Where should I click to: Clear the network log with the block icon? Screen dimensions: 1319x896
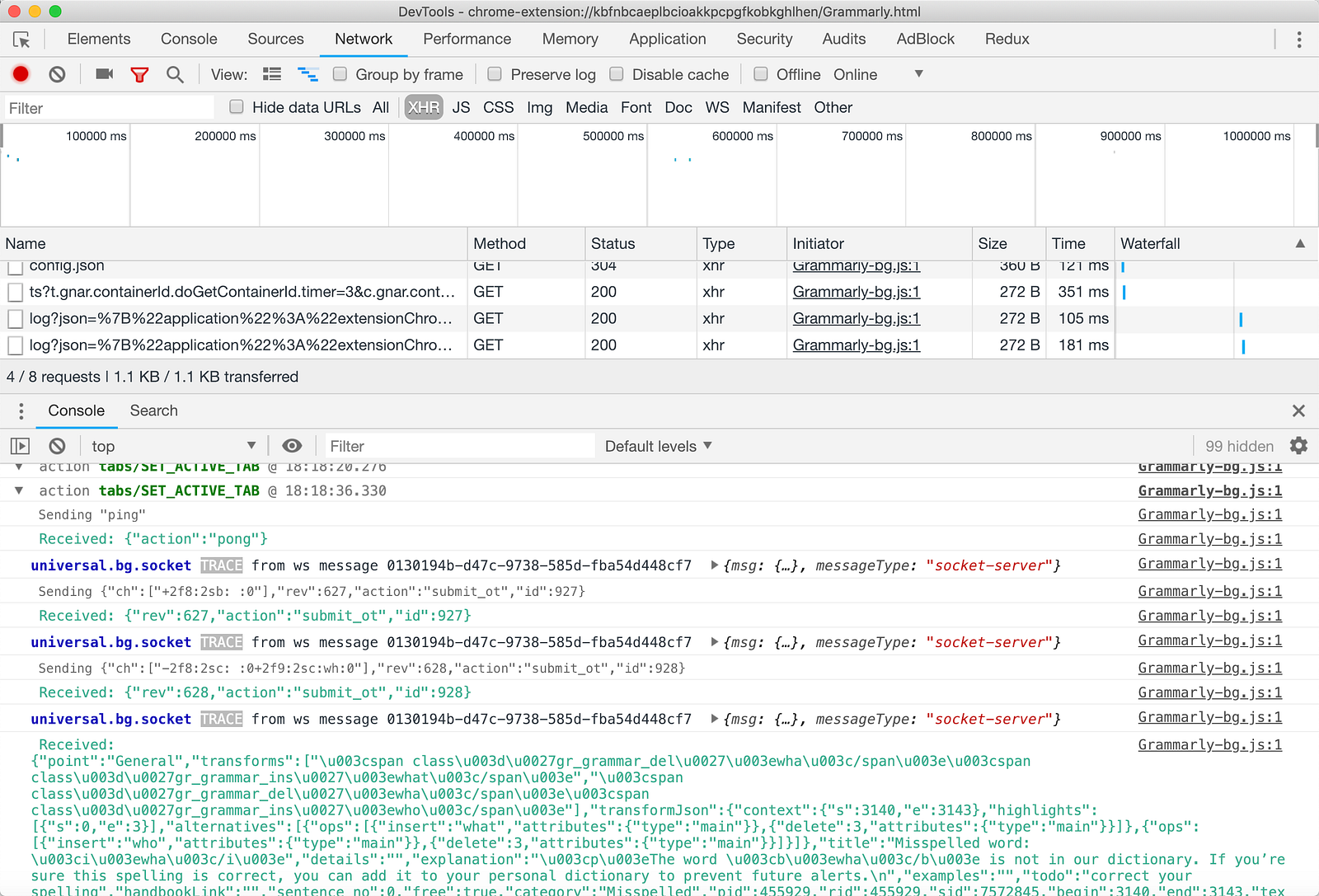pyautogui.click(x=57, y=74)
